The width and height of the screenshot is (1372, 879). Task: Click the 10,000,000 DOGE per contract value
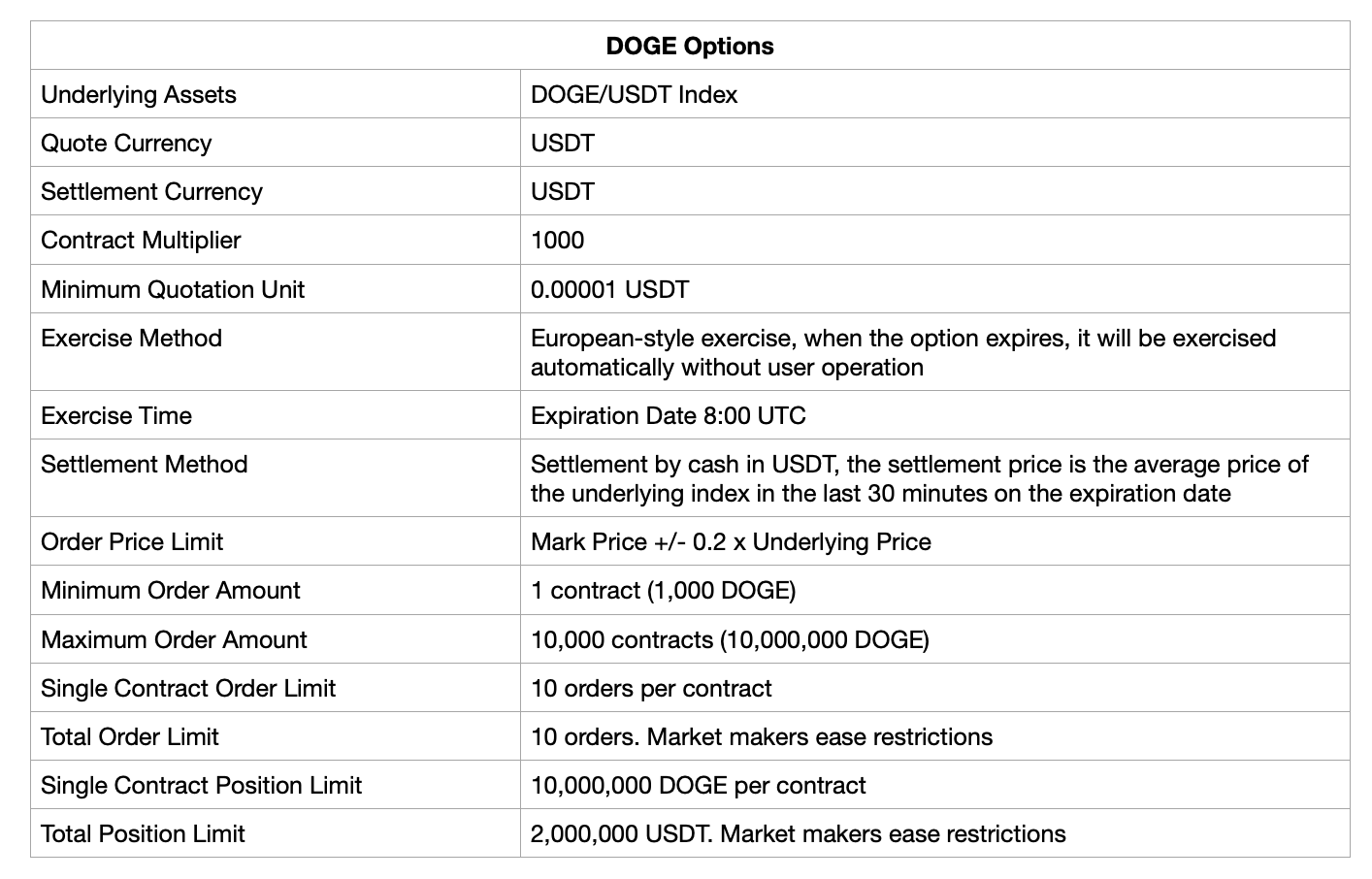(x=698, y=786)
